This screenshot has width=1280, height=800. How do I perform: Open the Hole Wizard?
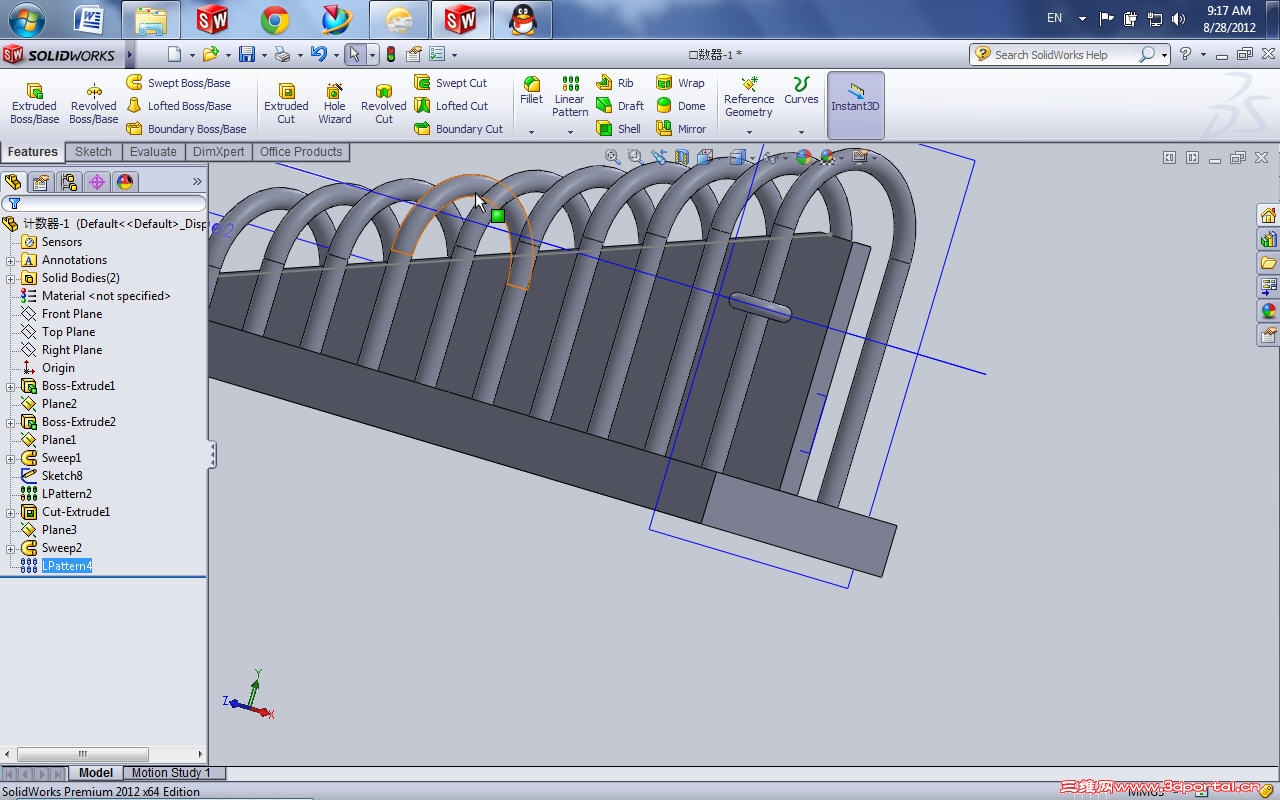(334, 104)
